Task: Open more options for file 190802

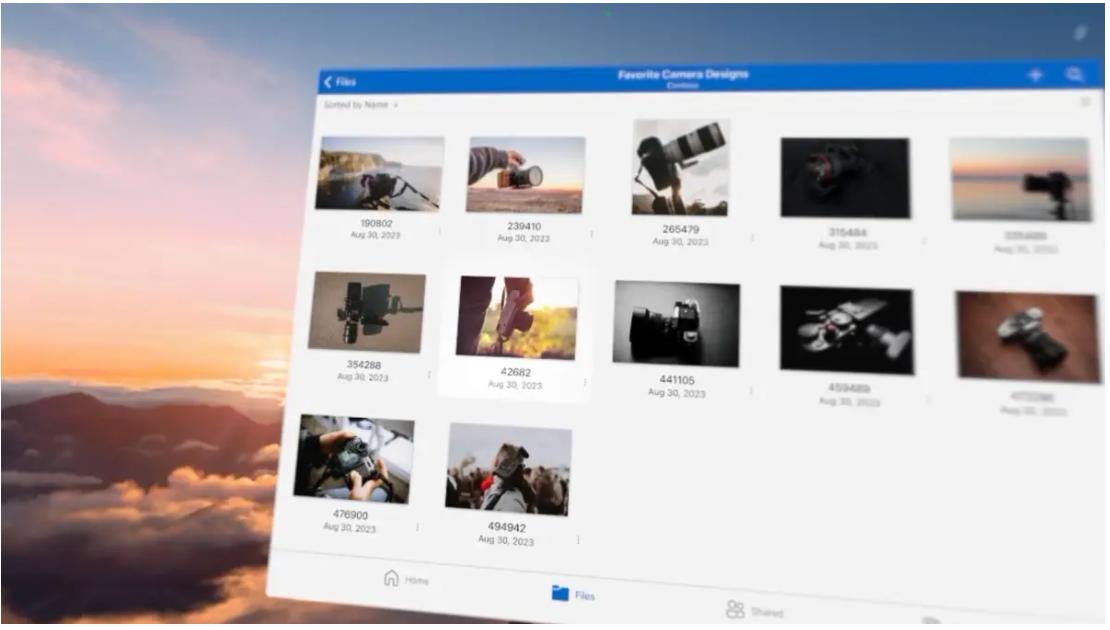Action: coord(440,231)
